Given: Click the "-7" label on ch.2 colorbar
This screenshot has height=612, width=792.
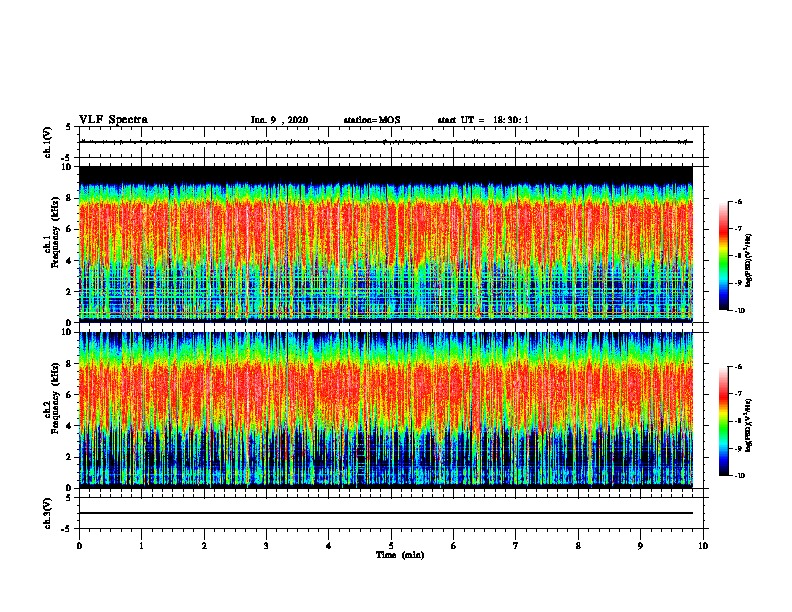Looking at the screenshot, I should pos(738,394).
